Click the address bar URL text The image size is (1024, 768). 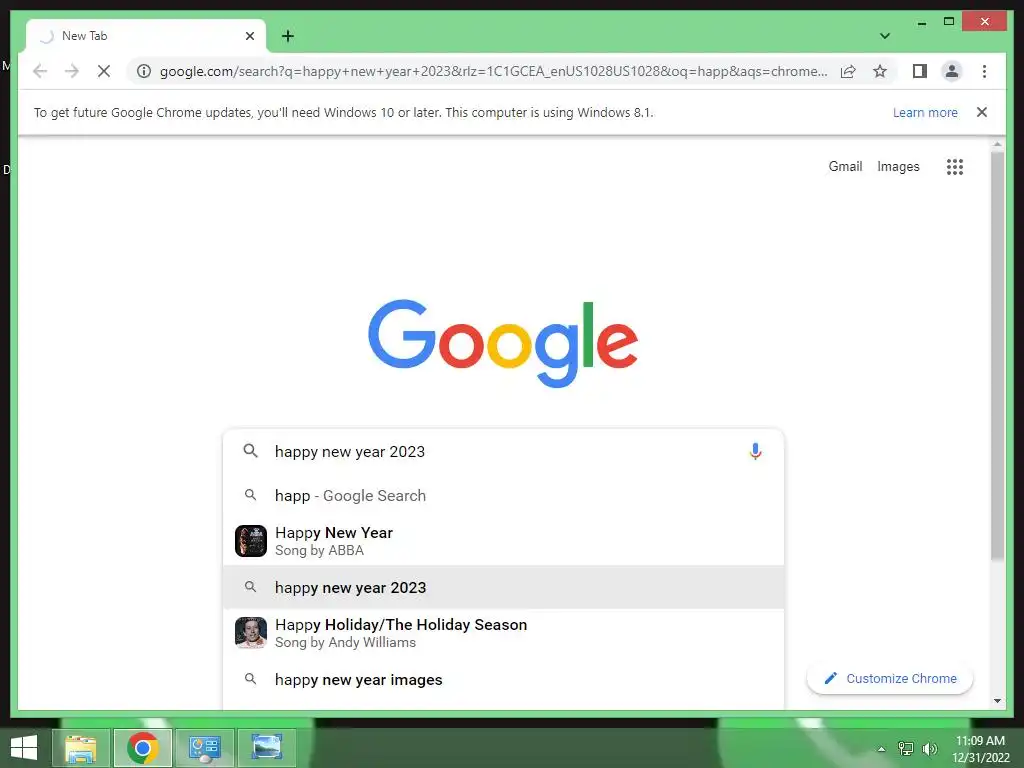click(493, 71)
